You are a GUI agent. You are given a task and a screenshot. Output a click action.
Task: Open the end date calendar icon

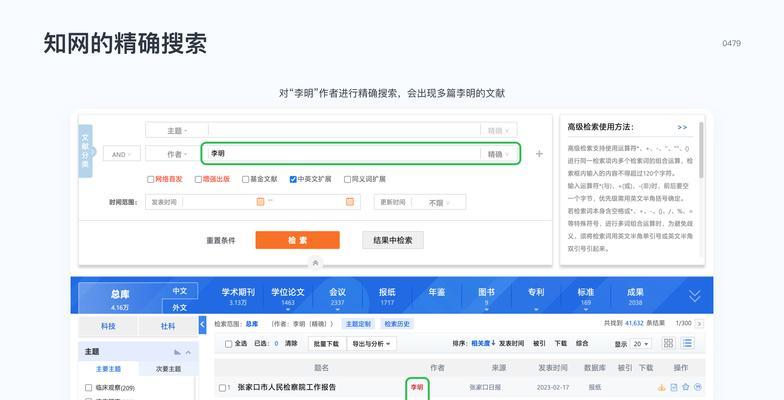350,202
